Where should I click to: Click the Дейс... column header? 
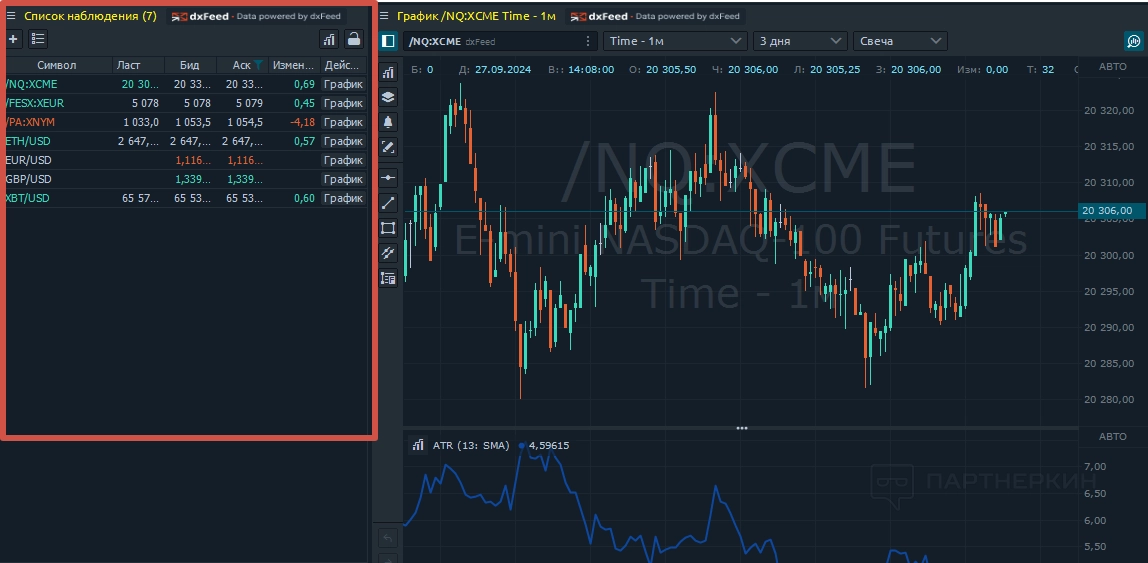[343, 65]
